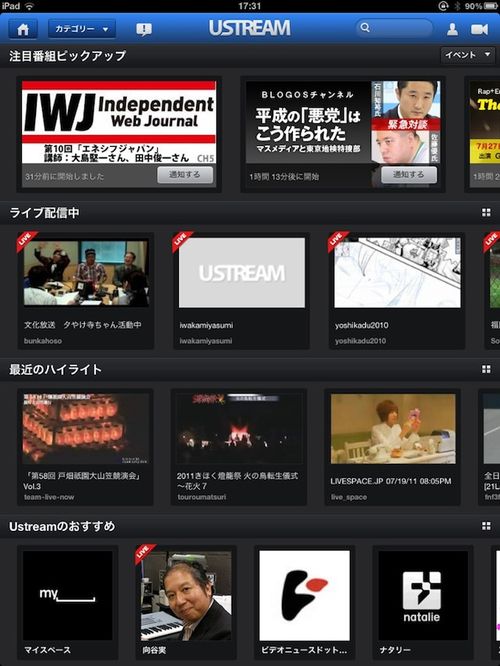Open the bunkahoso live stream thumbnail

point(86,273)
